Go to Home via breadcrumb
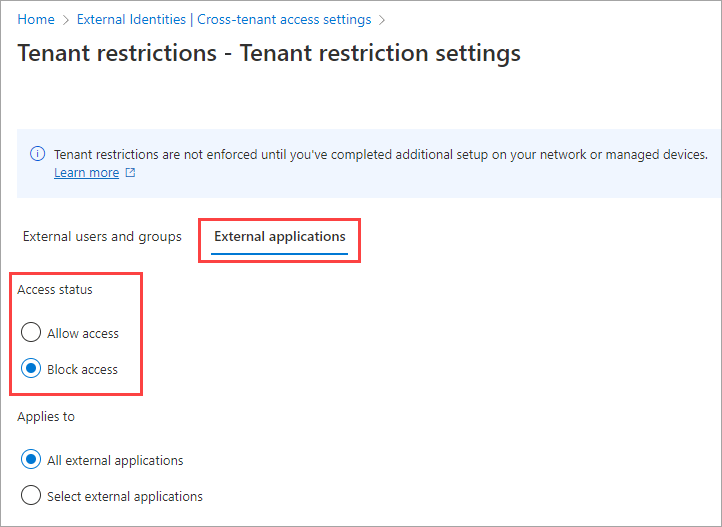Image resolution: width=722 pixels, height=527 pixels. pos(36,19)
